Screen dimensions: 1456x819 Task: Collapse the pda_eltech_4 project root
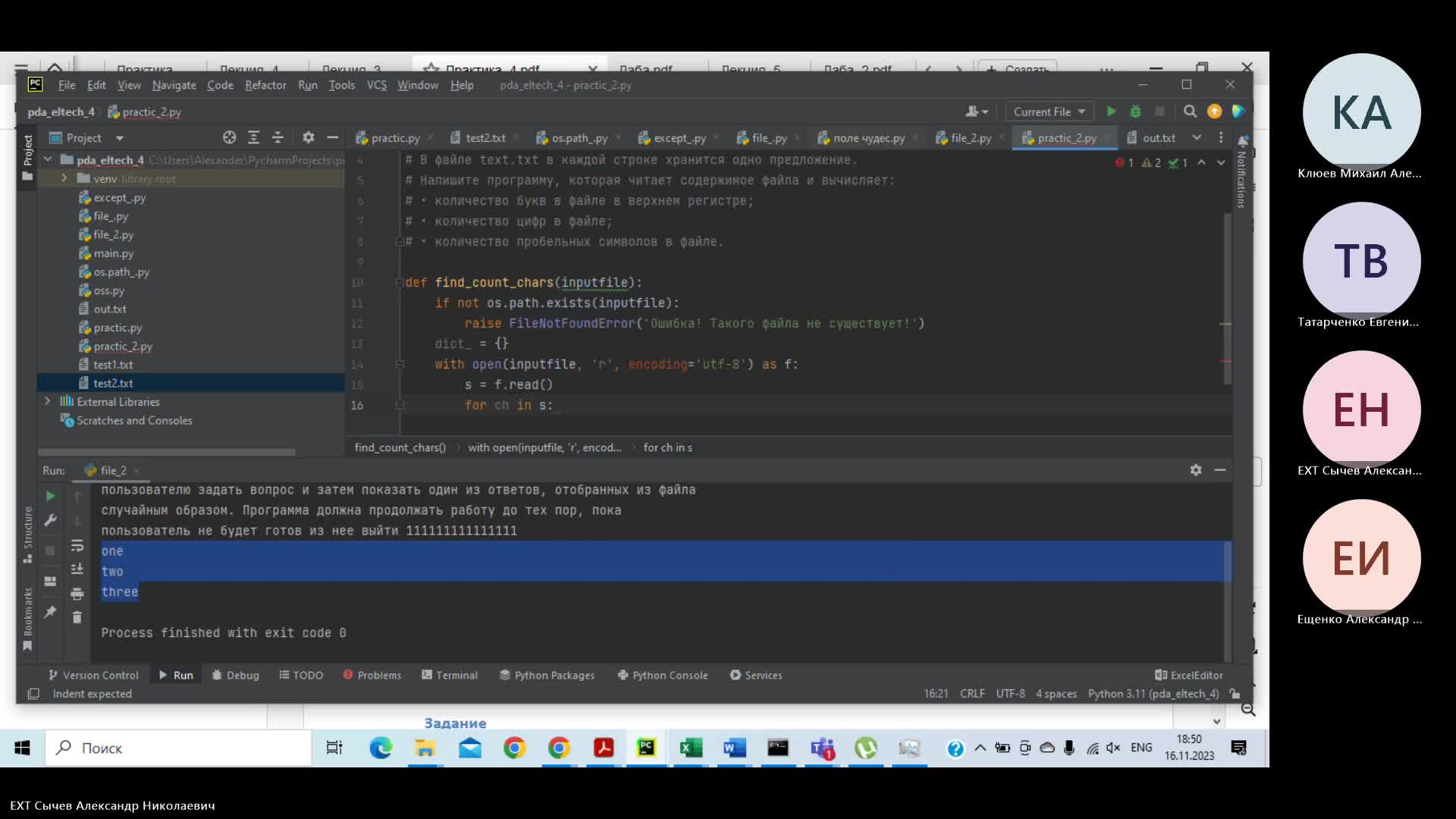(x=48, y=159)
